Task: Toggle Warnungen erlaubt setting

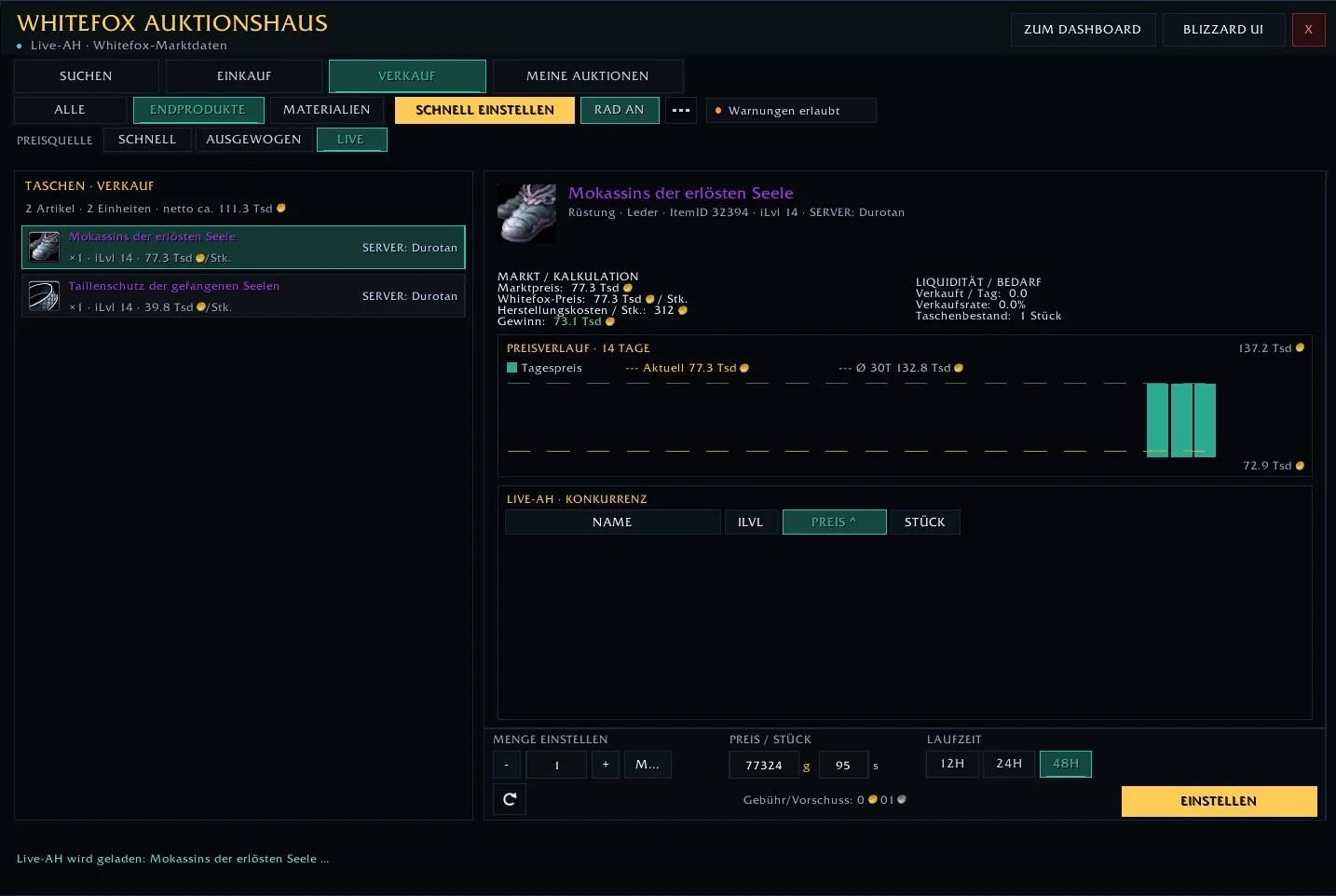Action: click(791, 111)
